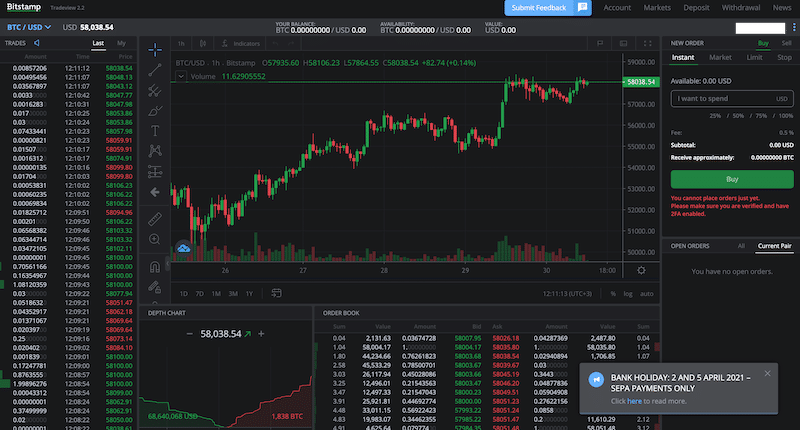Select the Sell toggle in New Order

(786, 43)
